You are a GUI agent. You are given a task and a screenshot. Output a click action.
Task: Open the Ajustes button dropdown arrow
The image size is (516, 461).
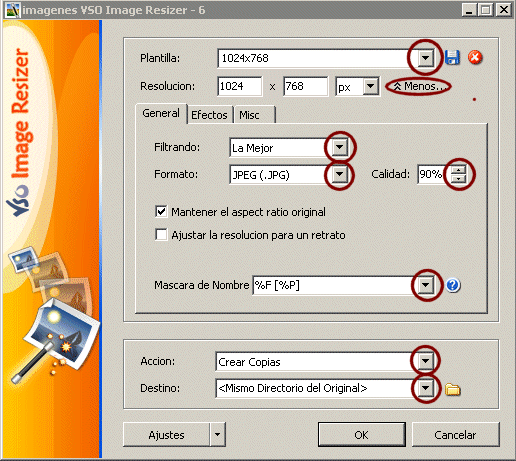[x=217, y=434]
